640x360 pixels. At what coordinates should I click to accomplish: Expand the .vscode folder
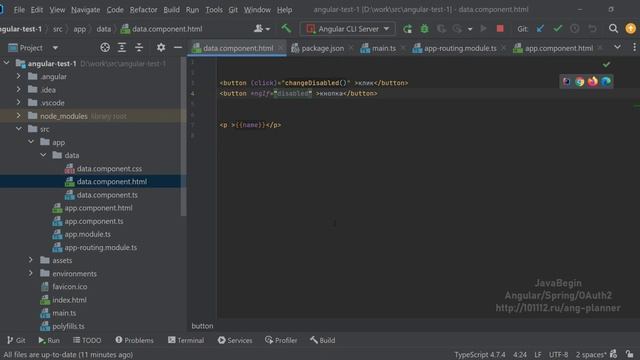click(18, 102)
